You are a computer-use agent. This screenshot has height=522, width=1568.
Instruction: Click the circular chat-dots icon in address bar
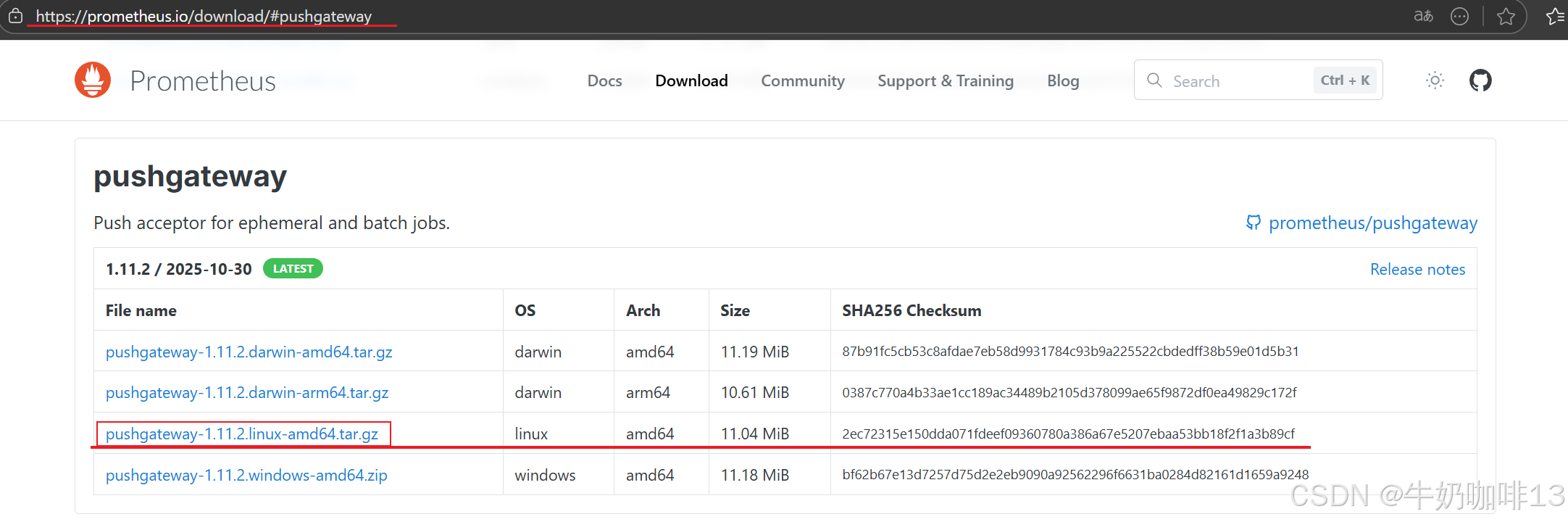pos(1459,16)
